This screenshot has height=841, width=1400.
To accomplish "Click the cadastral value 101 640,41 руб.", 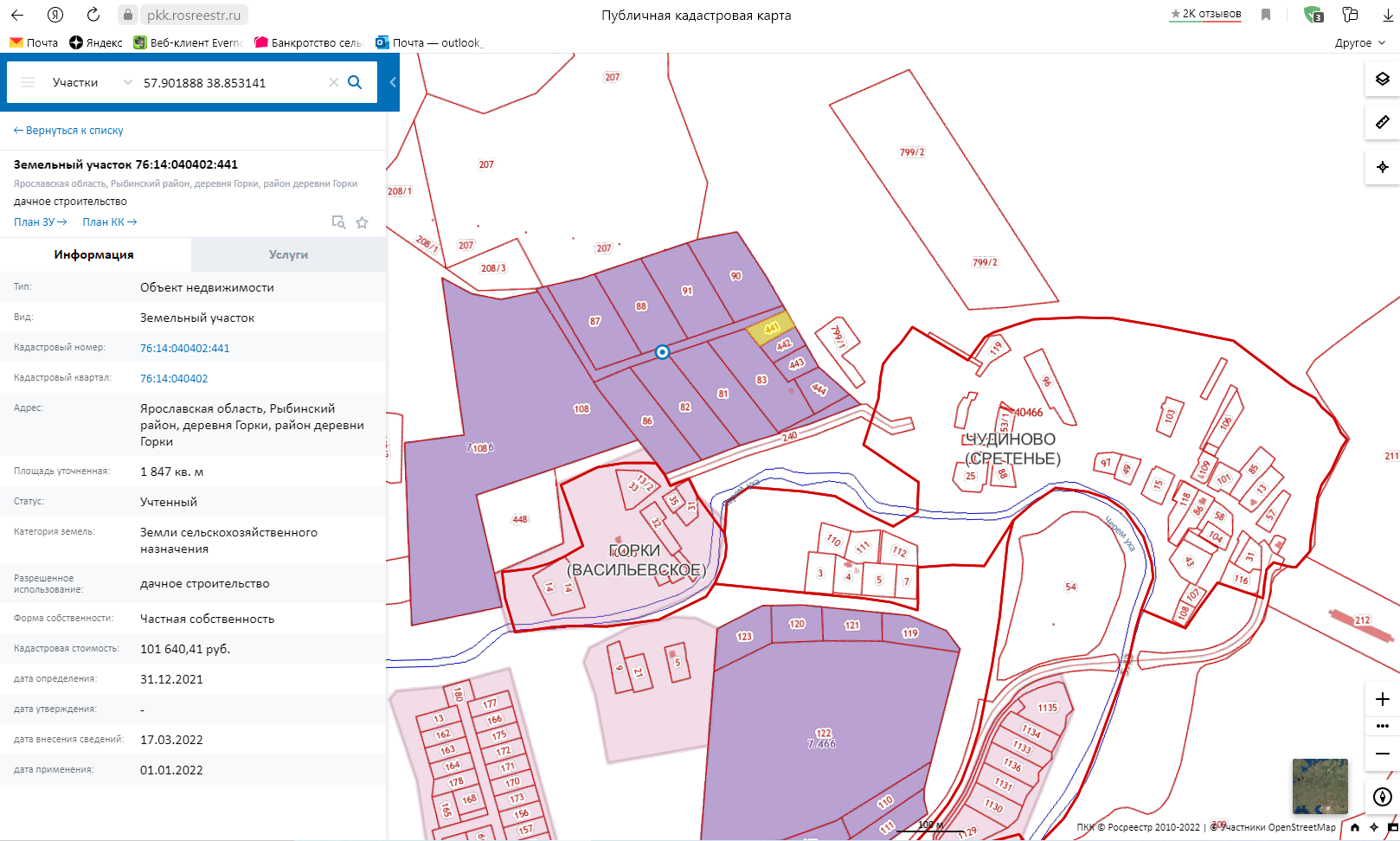I will pyautogui.click(x=185, y=649).
